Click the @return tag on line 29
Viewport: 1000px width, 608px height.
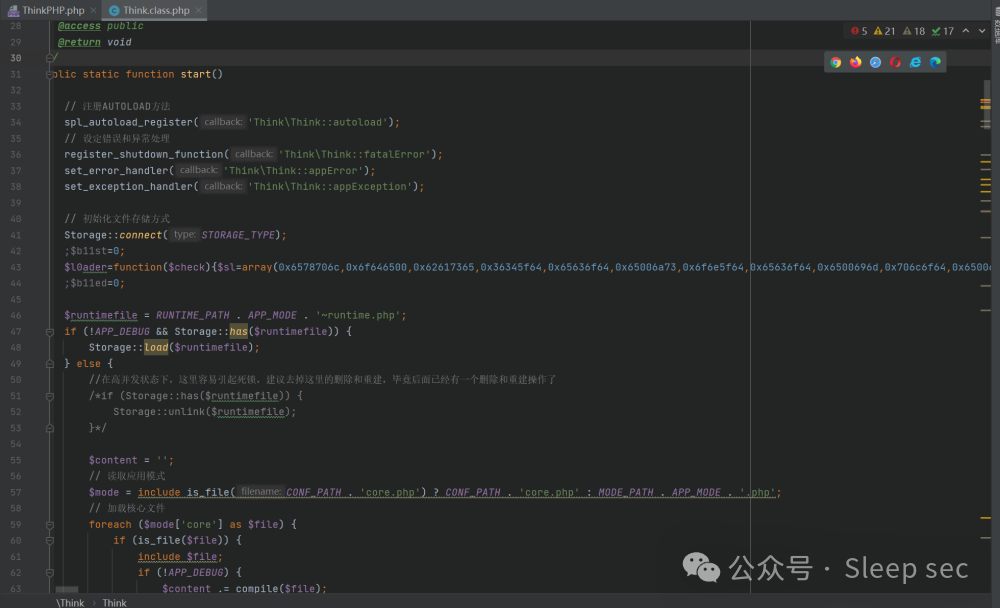[79, 42]
